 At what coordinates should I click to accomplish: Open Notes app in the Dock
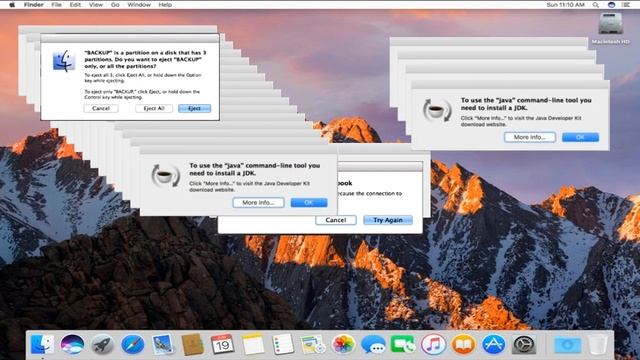253,344
